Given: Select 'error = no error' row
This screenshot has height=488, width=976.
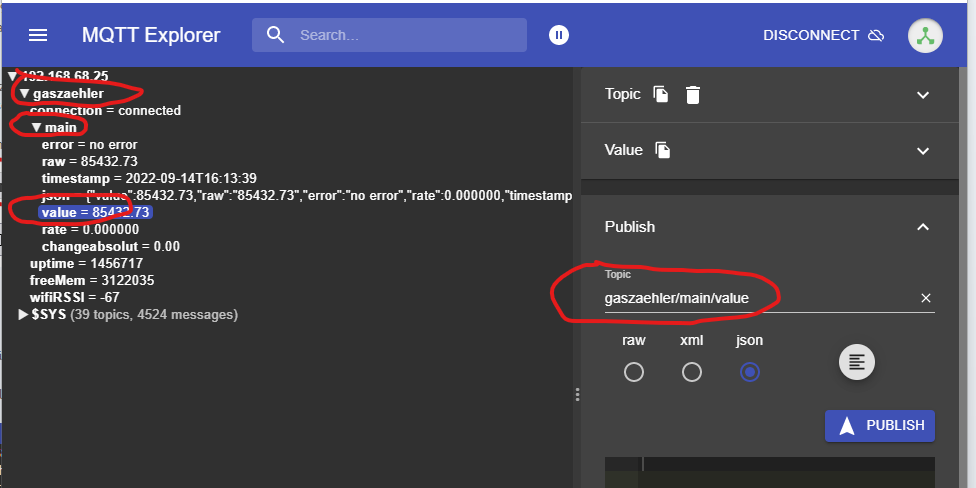Looking at the screenshot, I should click(89, 145).
